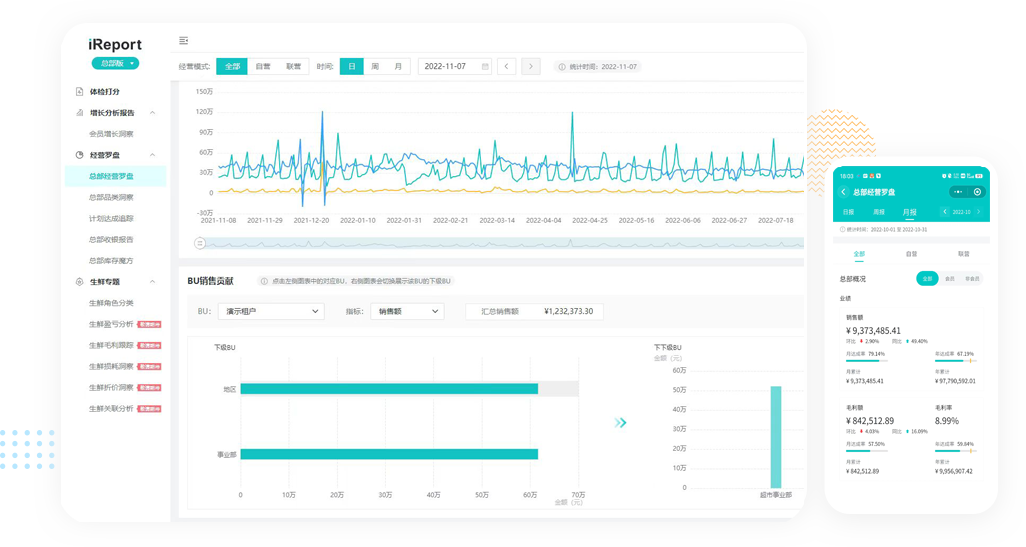Switch time granularity to 周
1026x547 pixels.
click(375, 67)
